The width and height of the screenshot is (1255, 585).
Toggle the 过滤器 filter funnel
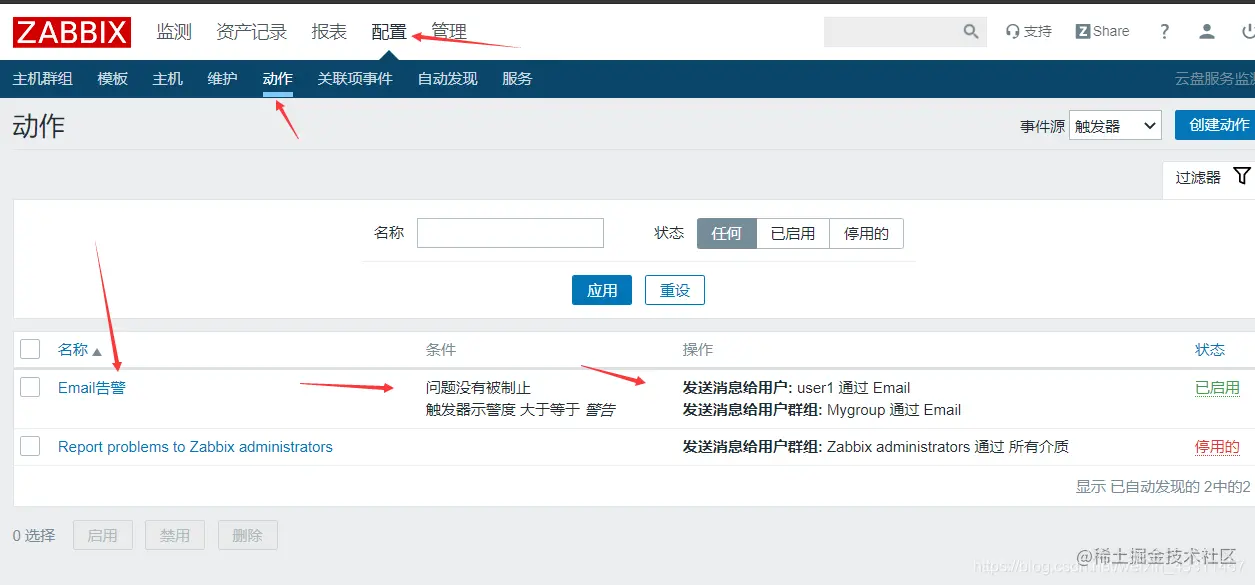(x=1242, y=176)
